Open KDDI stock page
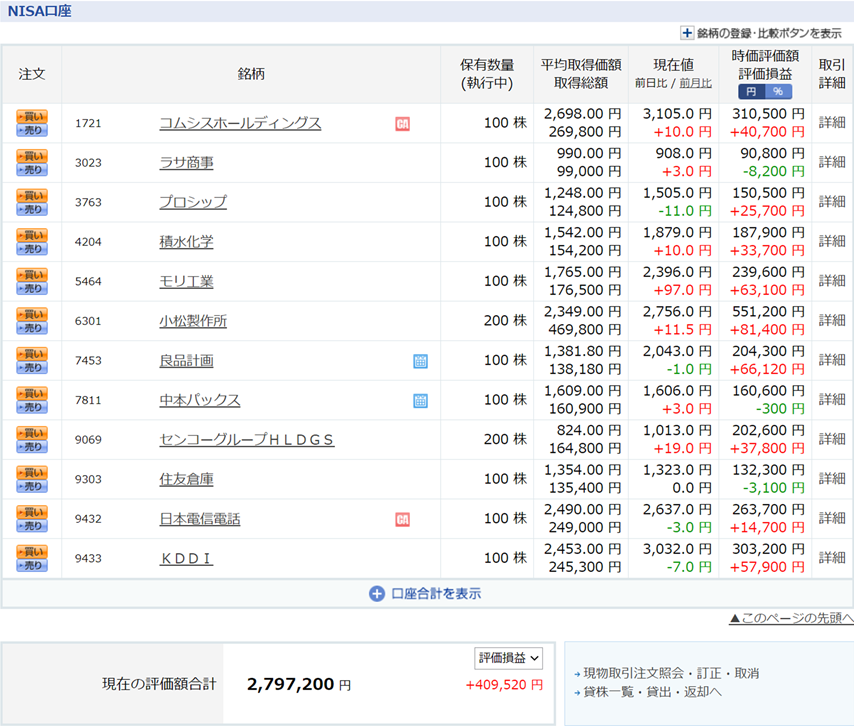The width and height of the screenshot is (854, 726). [x=186, y=558]
